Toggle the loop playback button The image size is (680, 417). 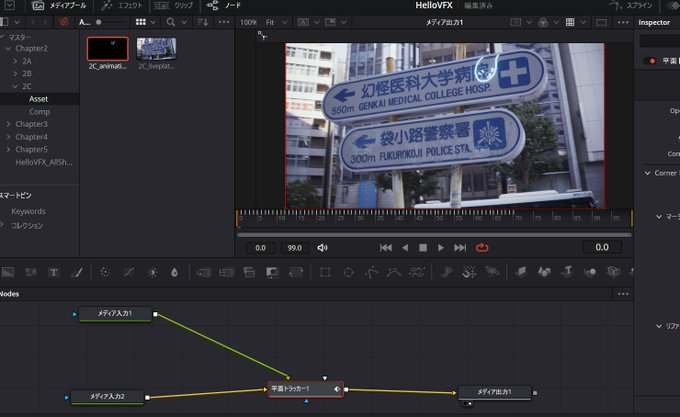(482, 248)
